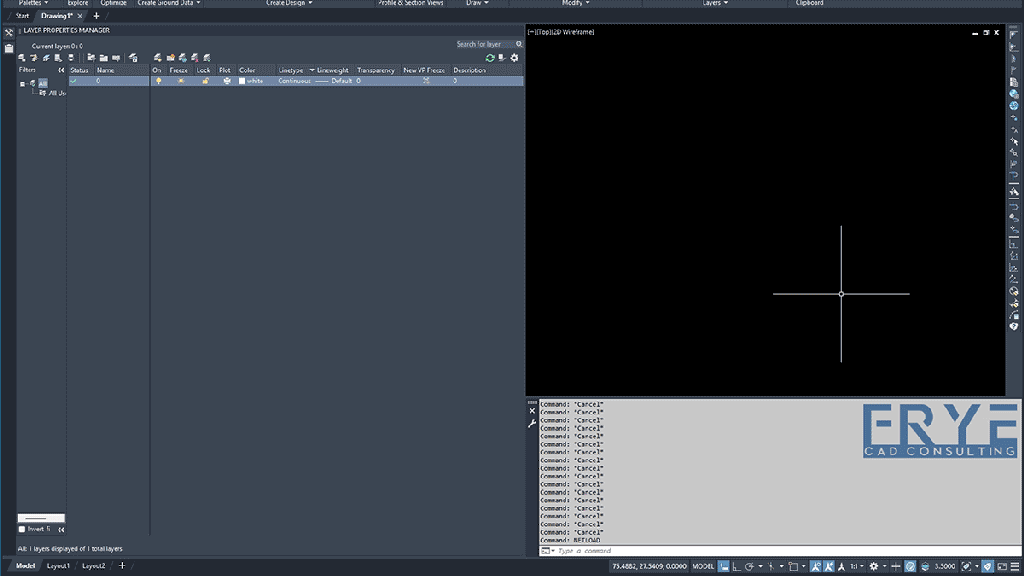
Task: Click the Plot printer icon for layer 0
Action: (226, 81)
